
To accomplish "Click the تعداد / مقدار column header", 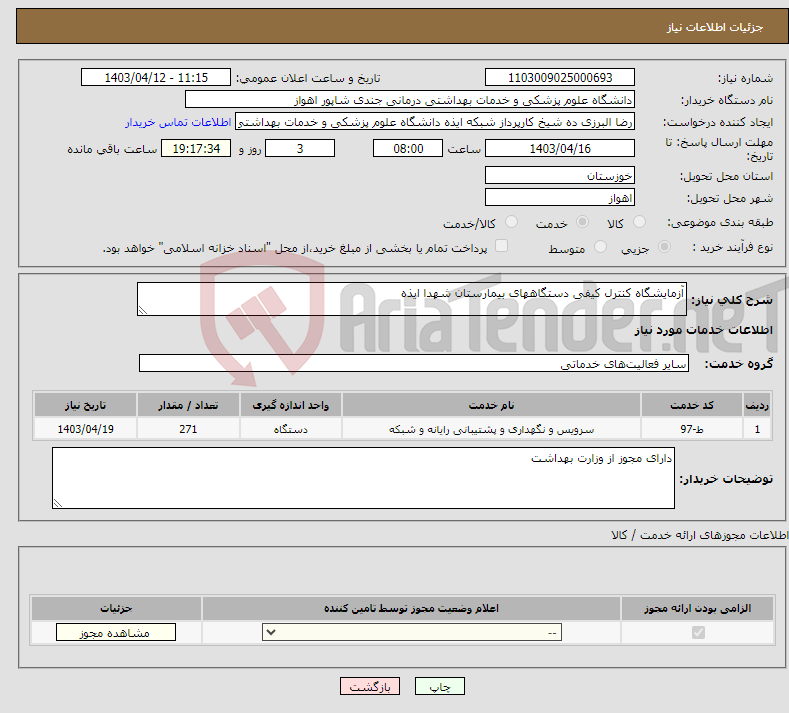I will click(x=188, y=405).
